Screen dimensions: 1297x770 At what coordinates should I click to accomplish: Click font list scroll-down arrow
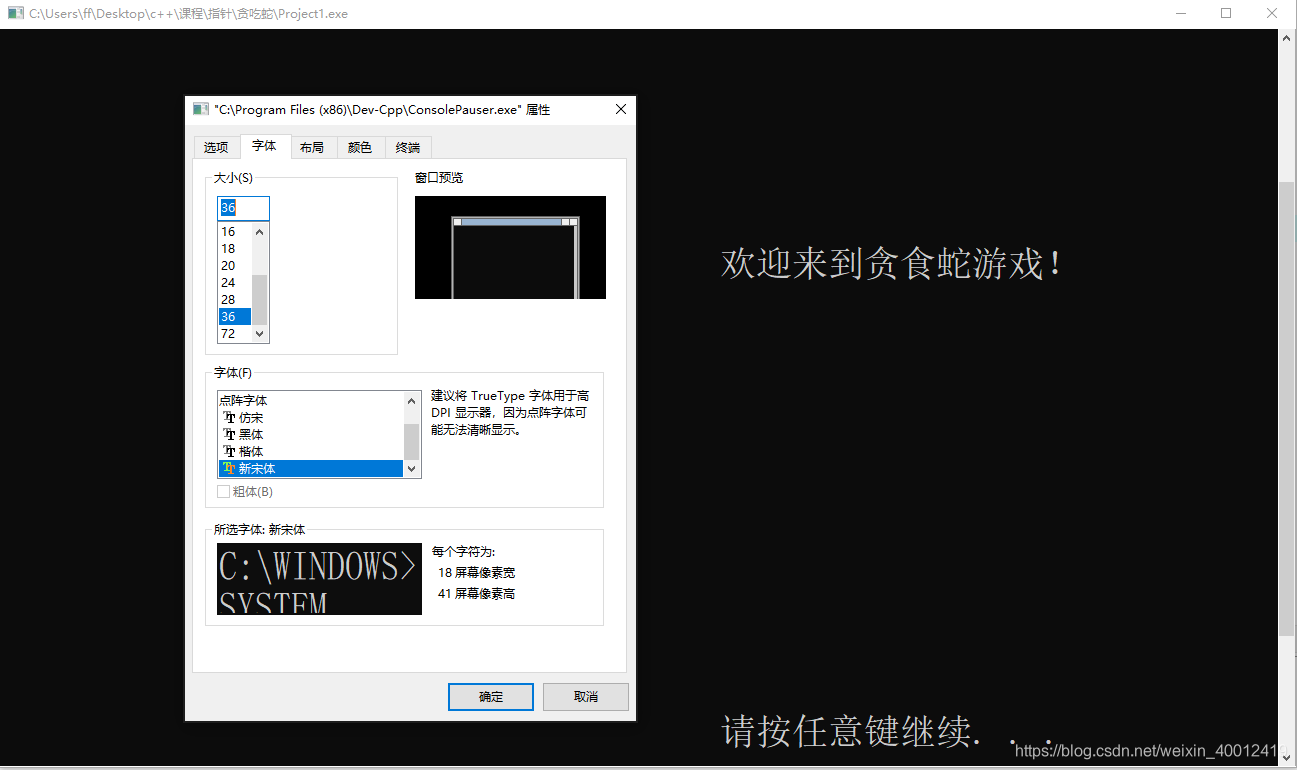coord(412,469)
